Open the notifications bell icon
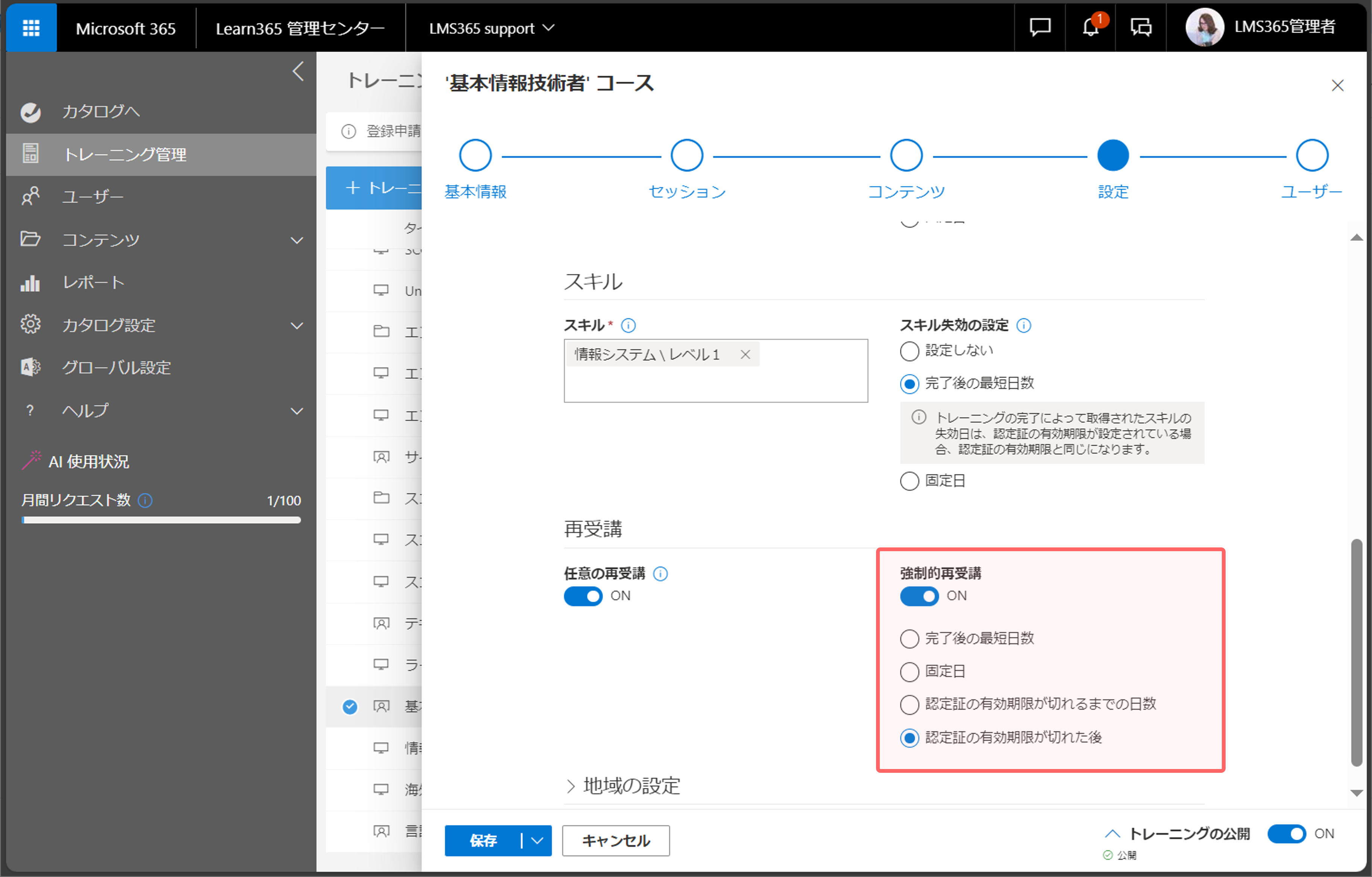Viewport: 1372px width, 877px height. coord(1090,27)
